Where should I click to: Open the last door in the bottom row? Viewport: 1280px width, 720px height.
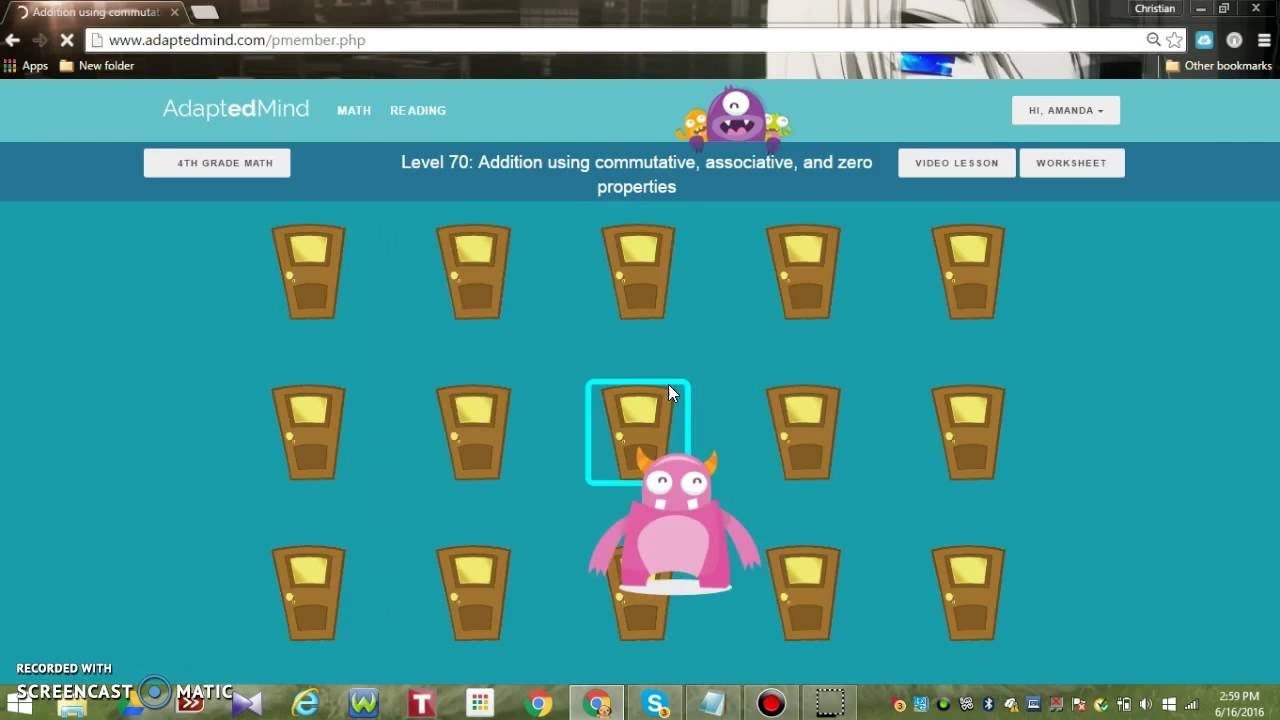(x=968, y=592)
